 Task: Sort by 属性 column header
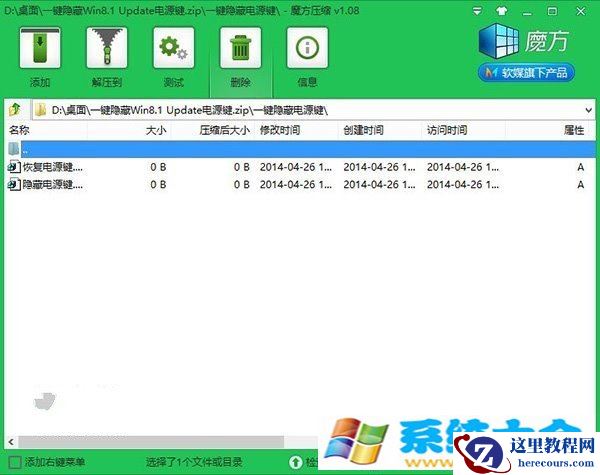click(574, 131)
